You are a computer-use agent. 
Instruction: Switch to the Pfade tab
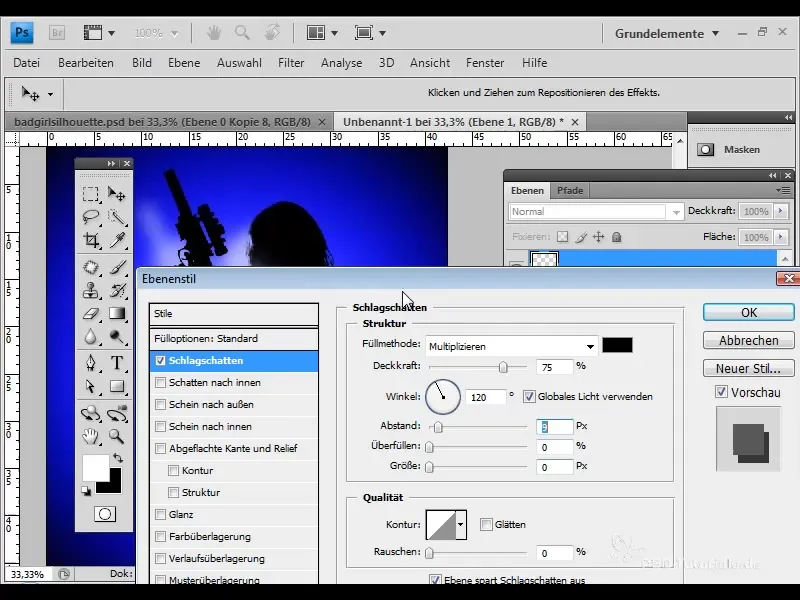pos(570,190)
